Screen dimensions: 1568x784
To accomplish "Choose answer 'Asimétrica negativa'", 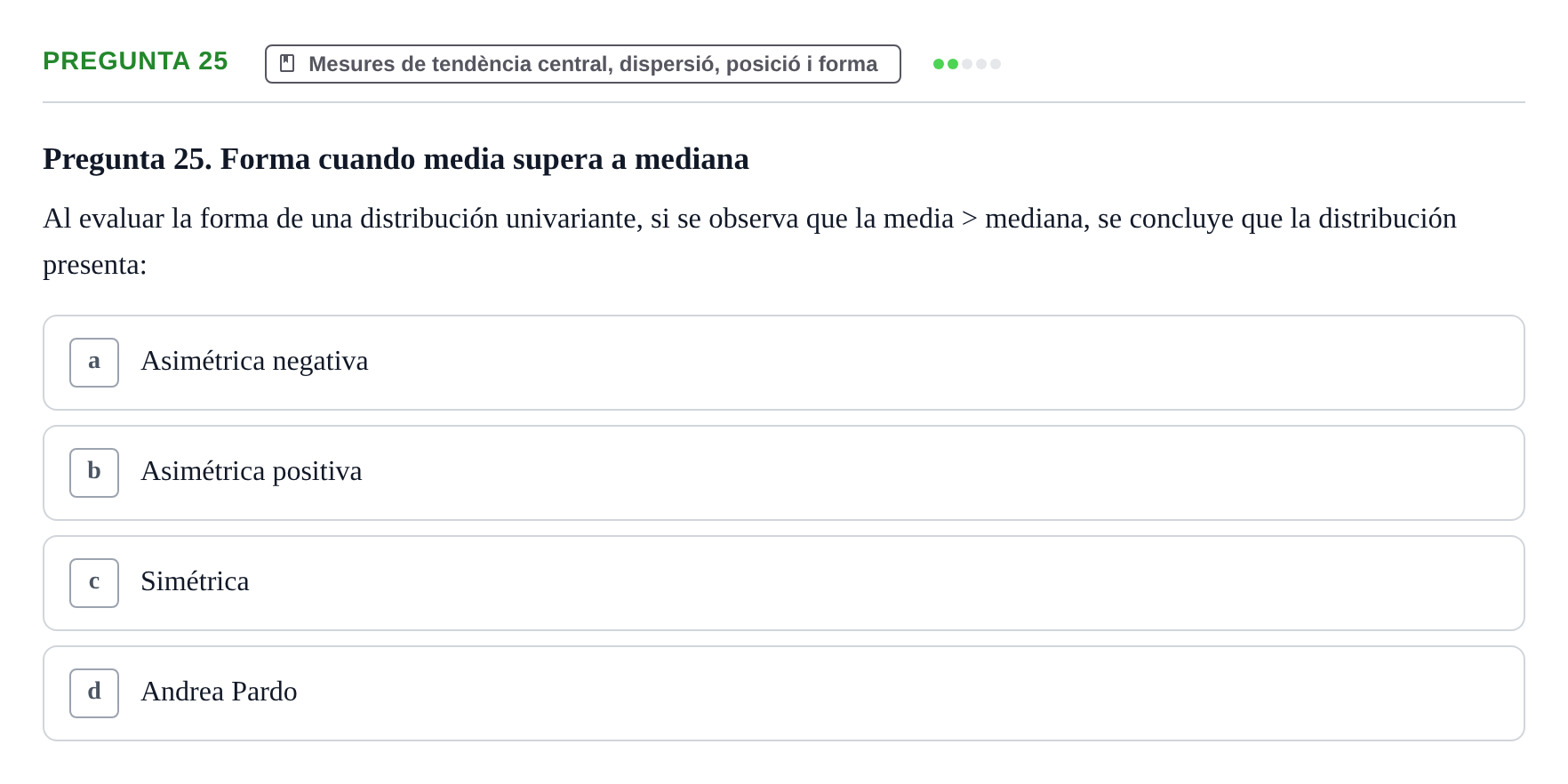I will [784, 363].
